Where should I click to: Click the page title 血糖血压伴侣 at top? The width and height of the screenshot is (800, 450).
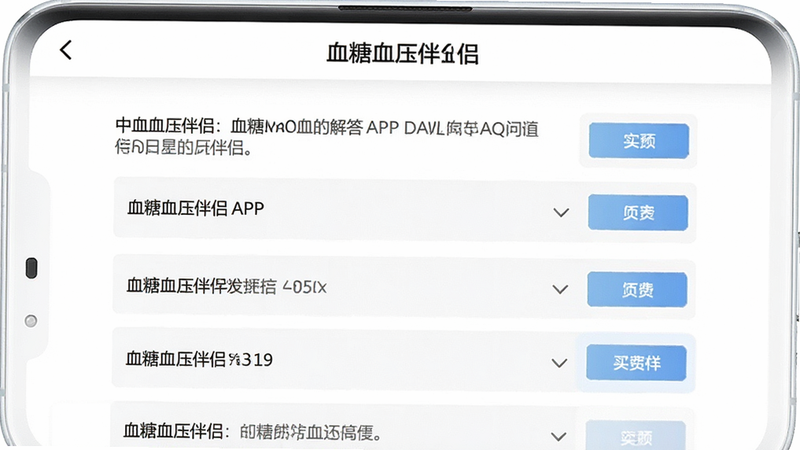pos(403,54)
